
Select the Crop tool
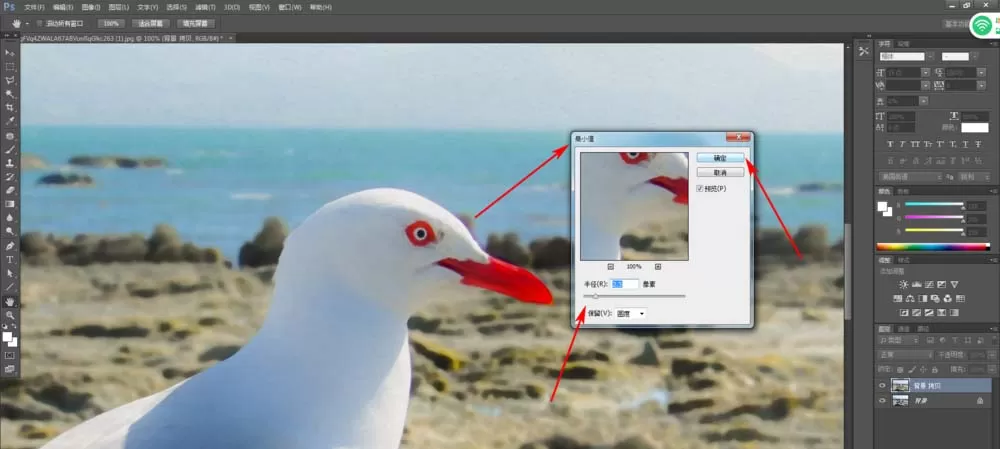tap(10, 108)
